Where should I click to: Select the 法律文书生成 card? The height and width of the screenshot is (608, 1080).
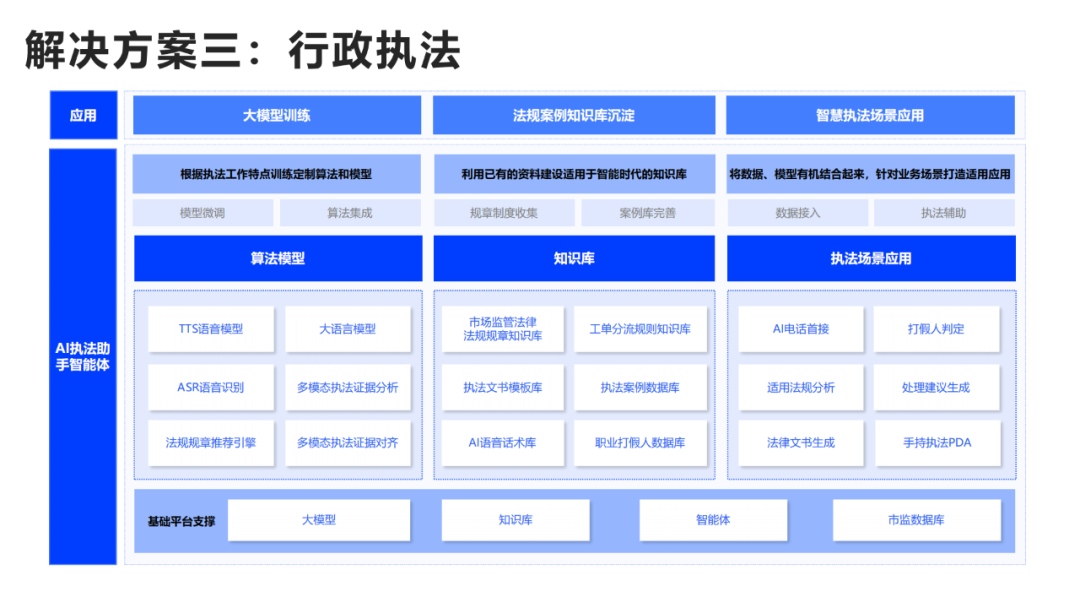coord(800,443)
